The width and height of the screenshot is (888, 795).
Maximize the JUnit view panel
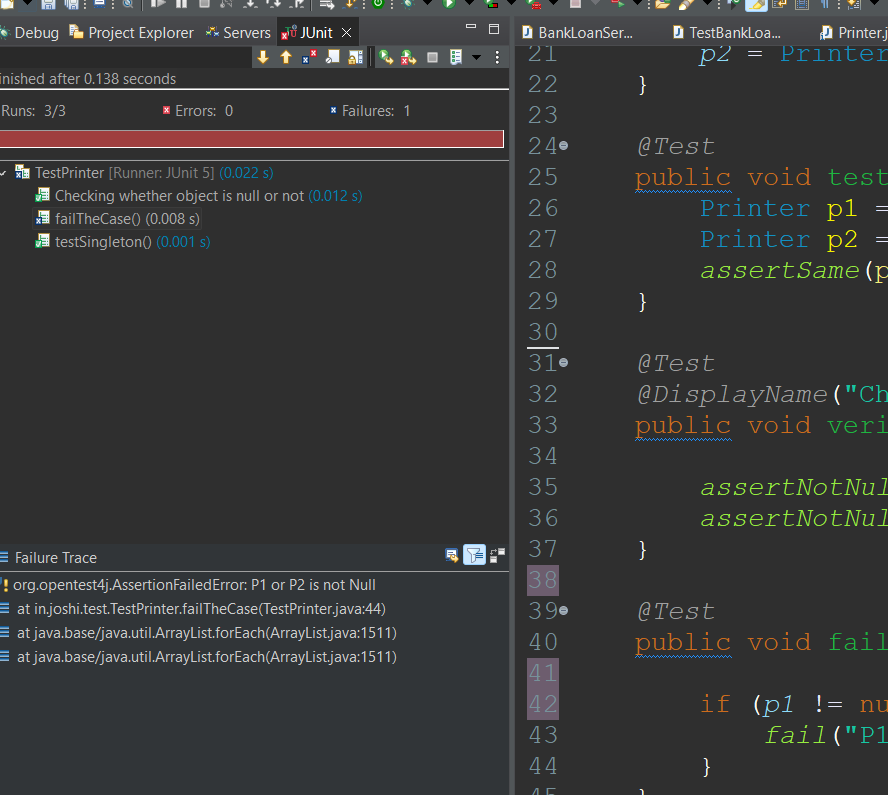pyautogui.click(x=494, y=29)
